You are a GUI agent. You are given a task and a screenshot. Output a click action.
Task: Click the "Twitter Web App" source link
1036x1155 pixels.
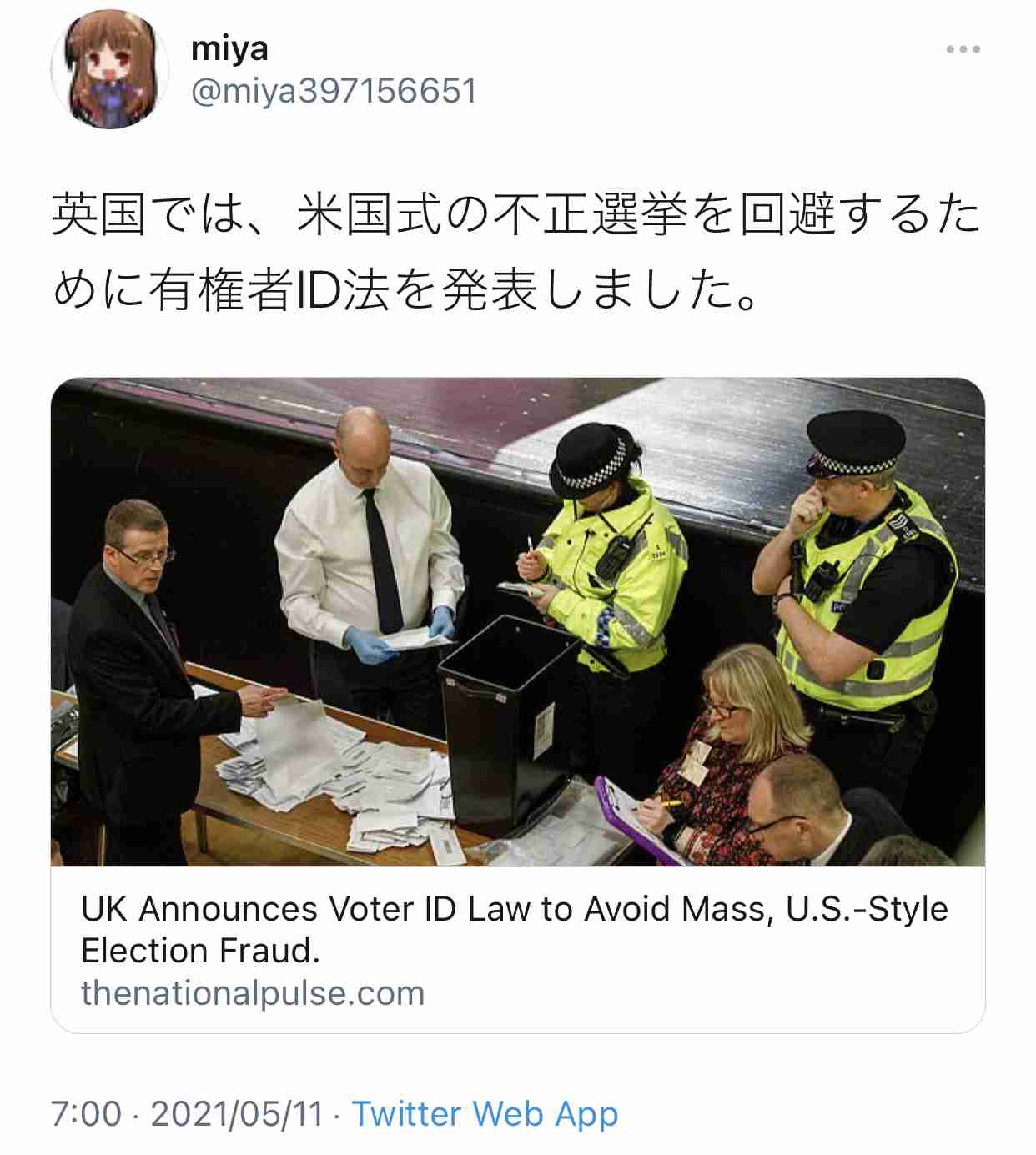click(485, 1114)
